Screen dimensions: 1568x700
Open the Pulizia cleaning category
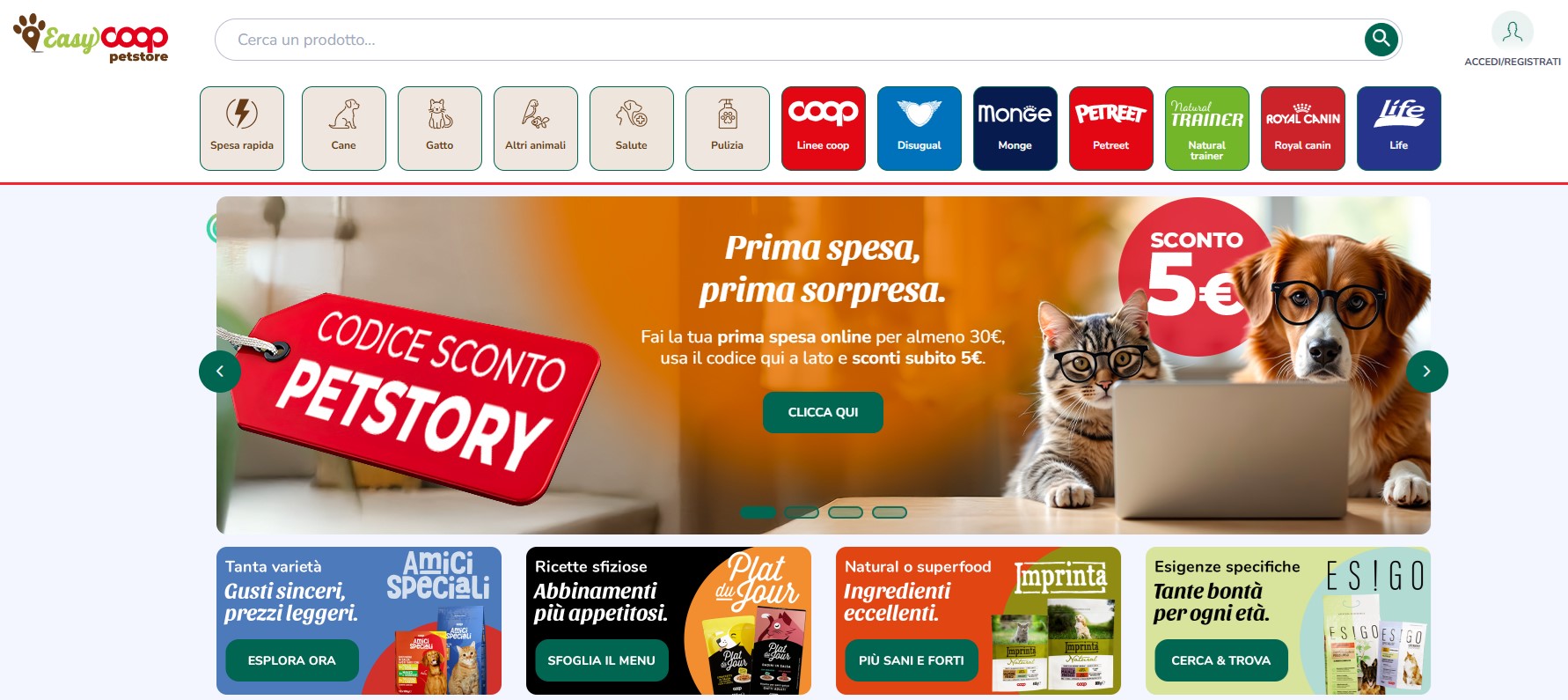pos(728,129)
